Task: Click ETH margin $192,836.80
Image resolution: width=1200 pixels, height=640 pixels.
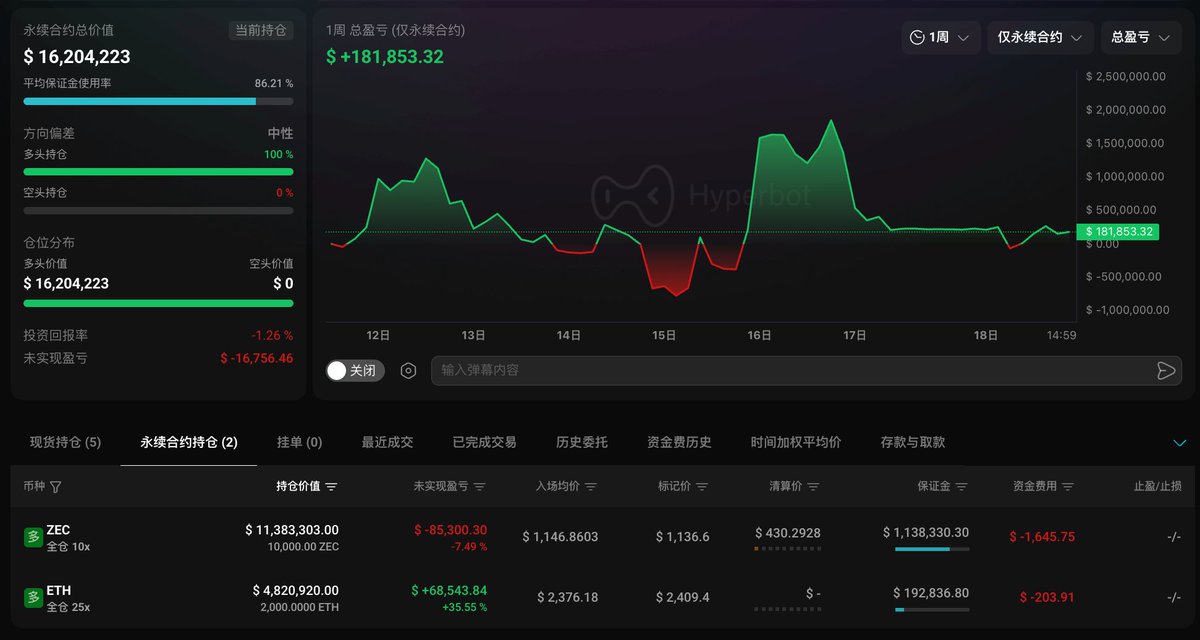Action: click(x=931, y=593)
